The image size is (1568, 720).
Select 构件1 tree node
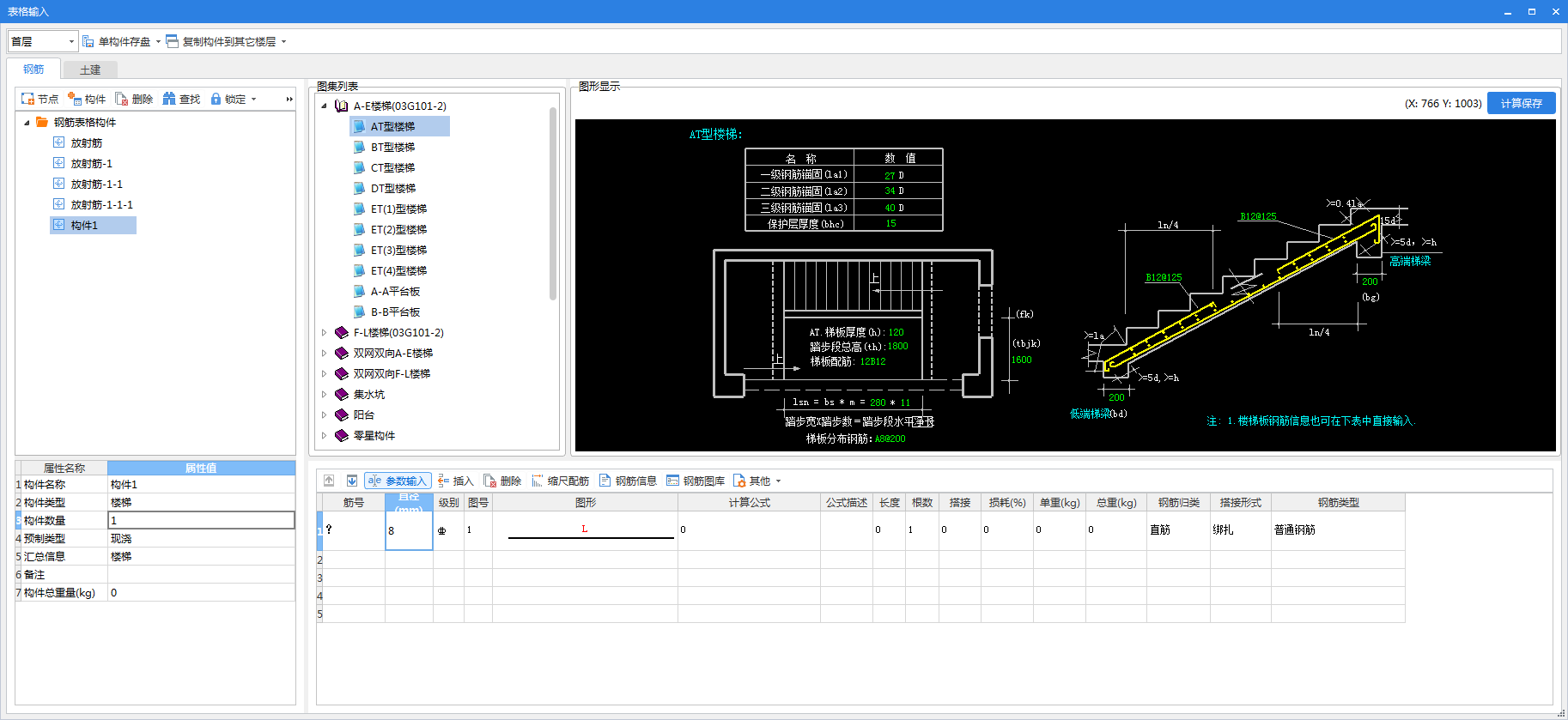tap(93, 225)
